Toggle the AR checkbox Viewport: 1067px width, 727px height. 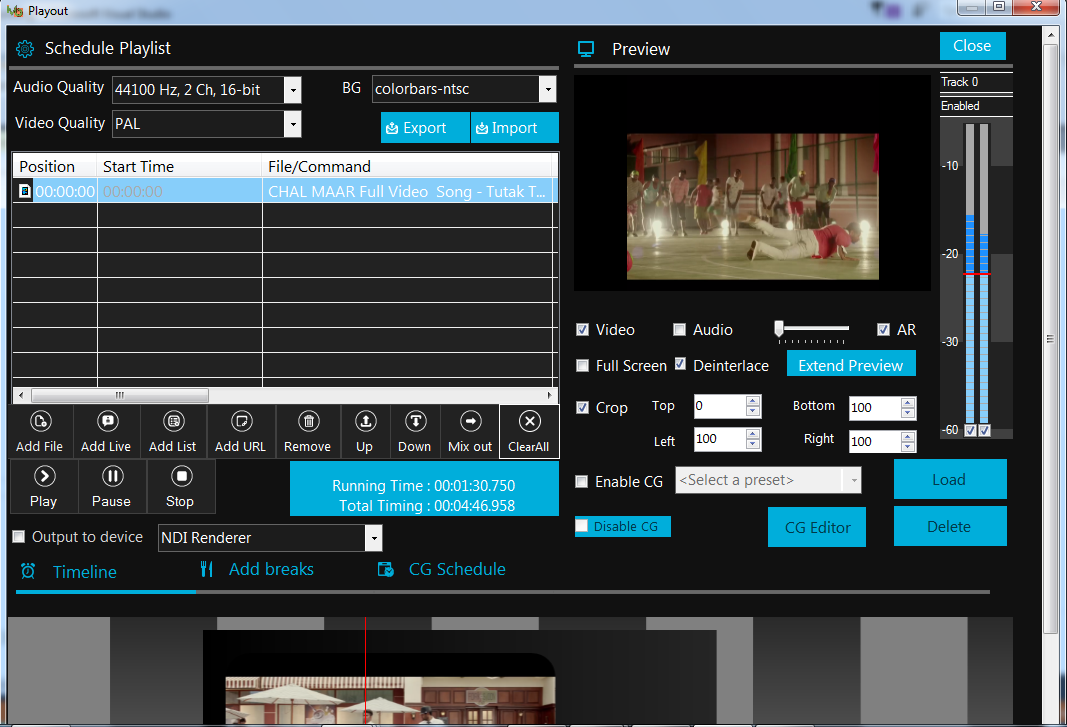point(883,329)
